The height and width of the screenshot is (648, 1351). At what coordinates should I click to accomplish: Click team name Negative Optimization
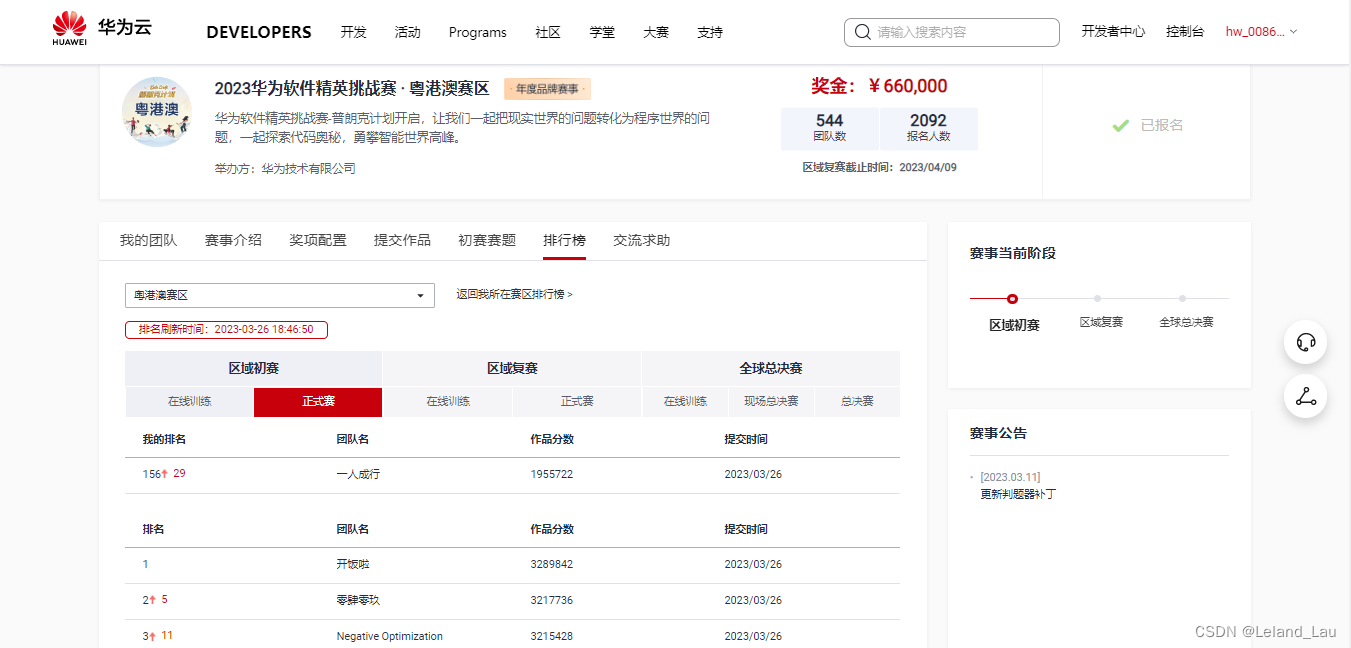389,636
